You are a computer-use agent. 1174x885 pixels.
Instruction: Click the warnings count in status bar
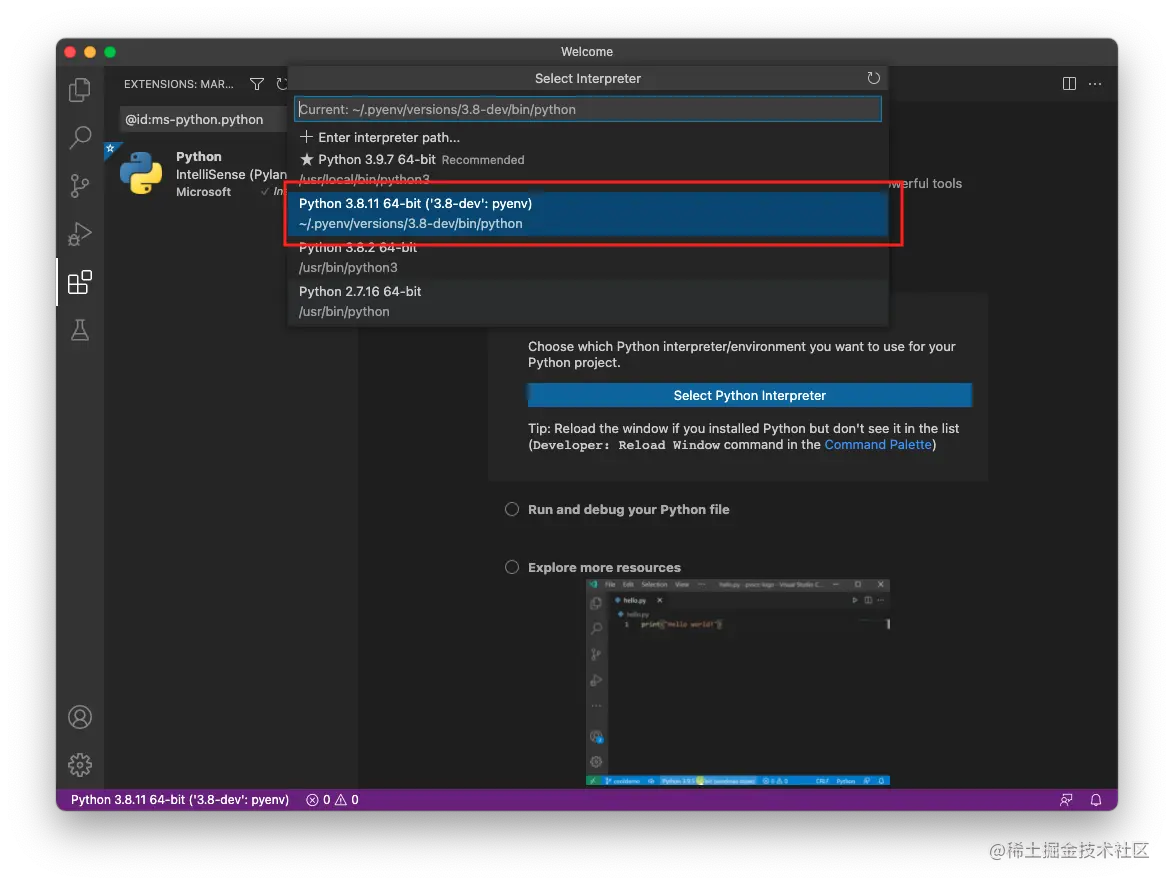[347, 800]
